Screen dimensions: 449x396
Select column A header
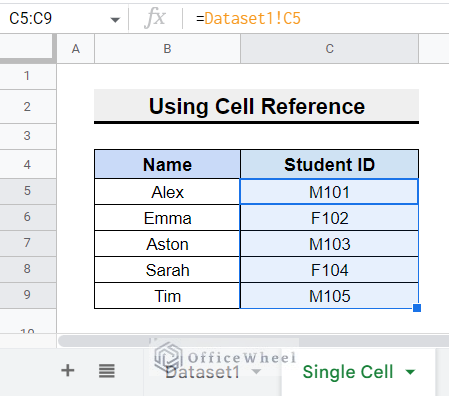coord(76,49)
